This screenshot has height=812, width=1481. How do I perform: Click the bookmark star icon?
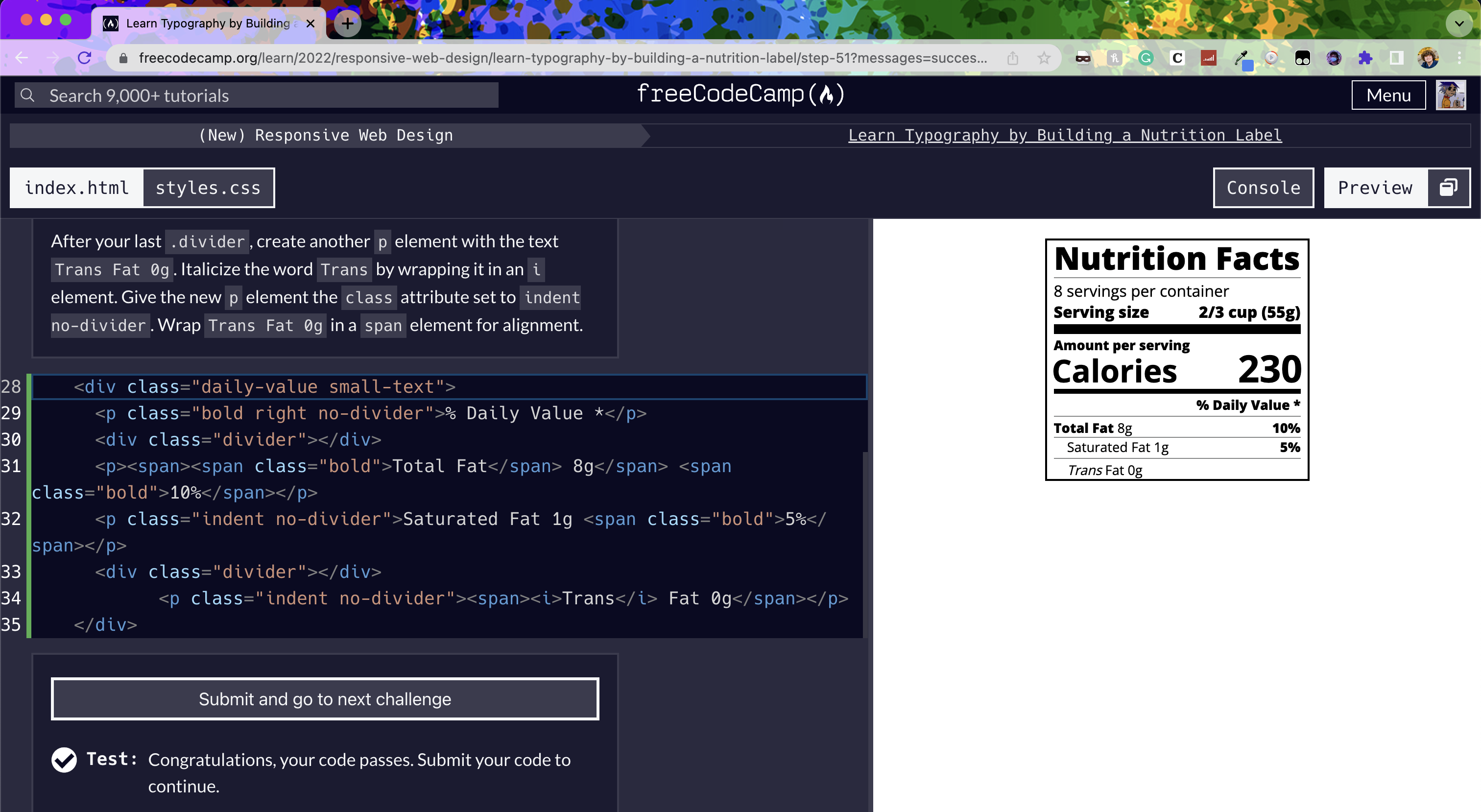pos(1044,58)
